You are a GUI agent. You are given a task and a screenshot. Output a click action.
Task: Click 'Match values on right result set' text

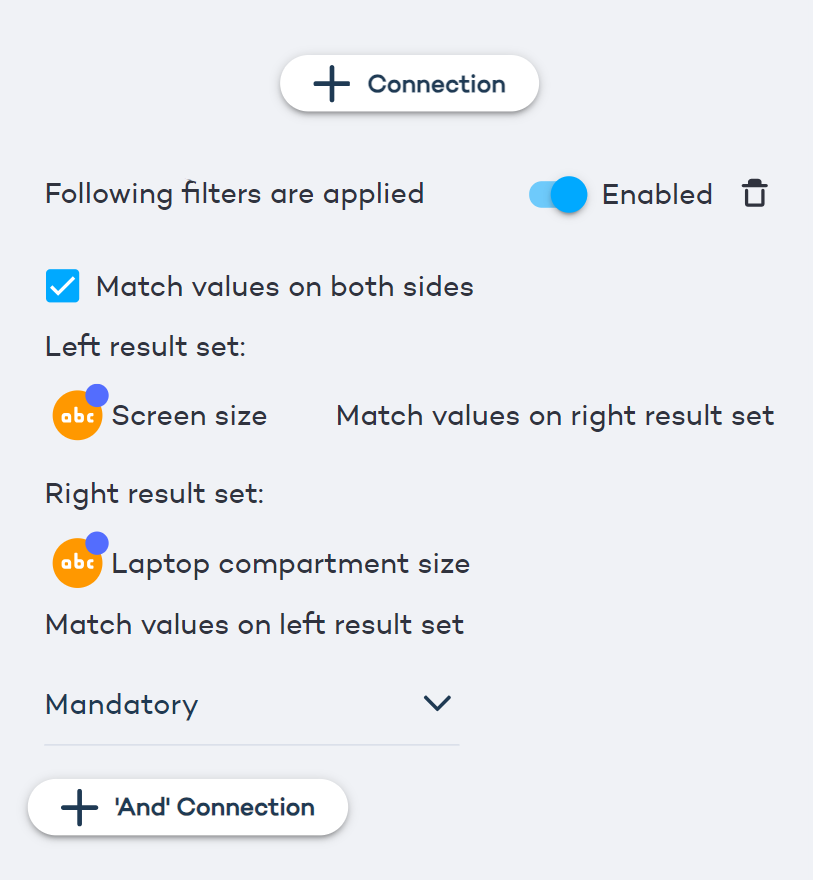click(x=555, y=416)
